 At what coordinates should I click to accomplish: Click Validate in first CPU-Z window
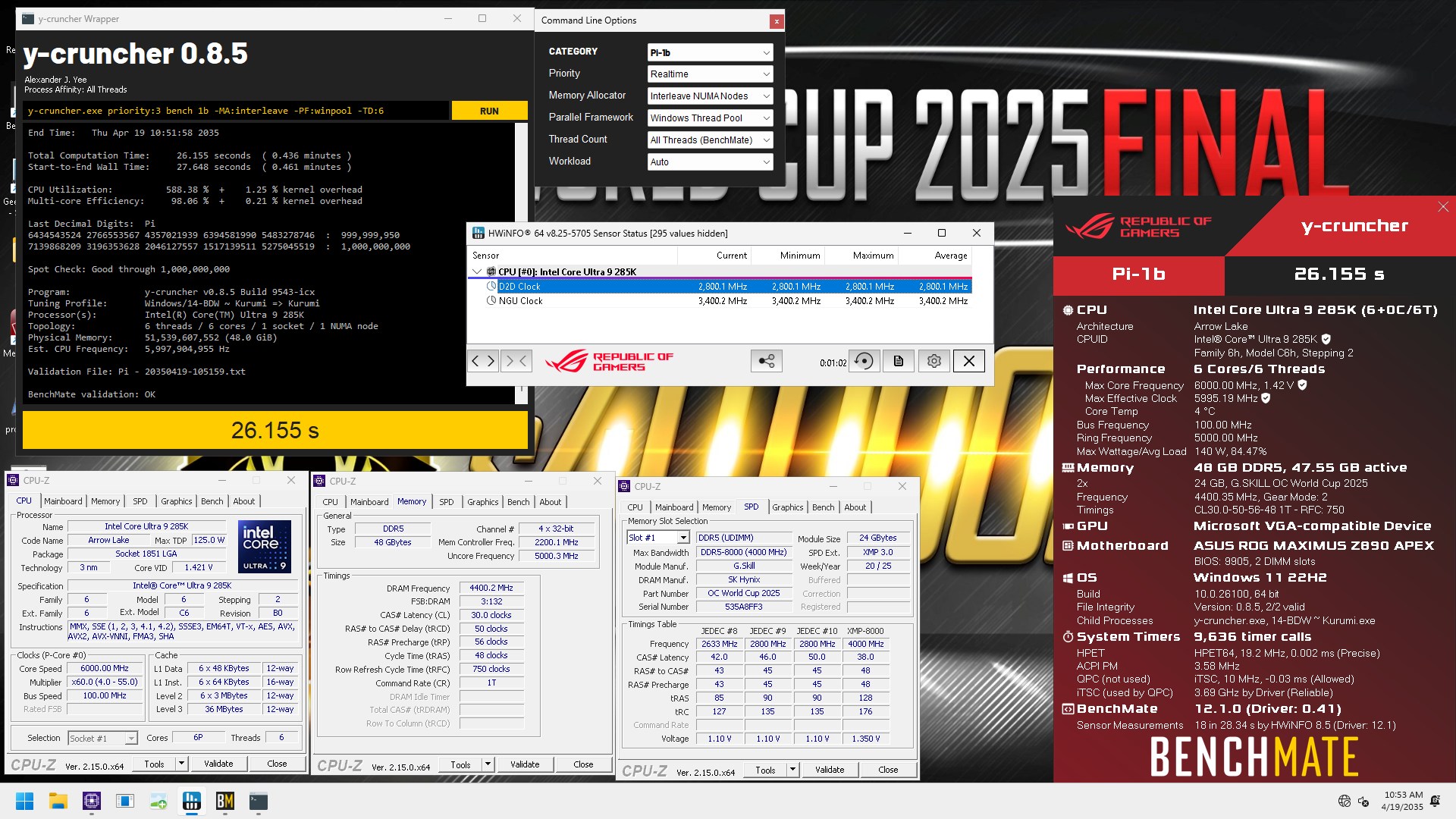(218, 764)
